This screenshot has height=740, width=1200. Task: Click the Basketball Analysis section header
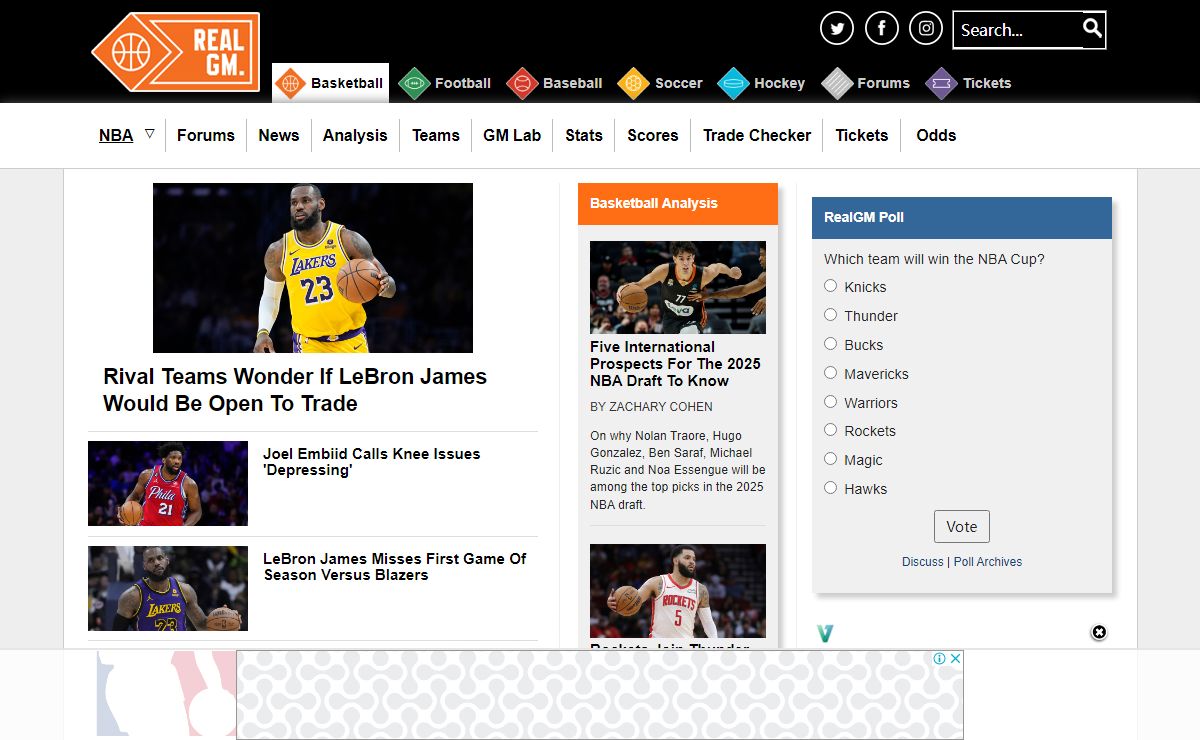click(x=678, y=203)
